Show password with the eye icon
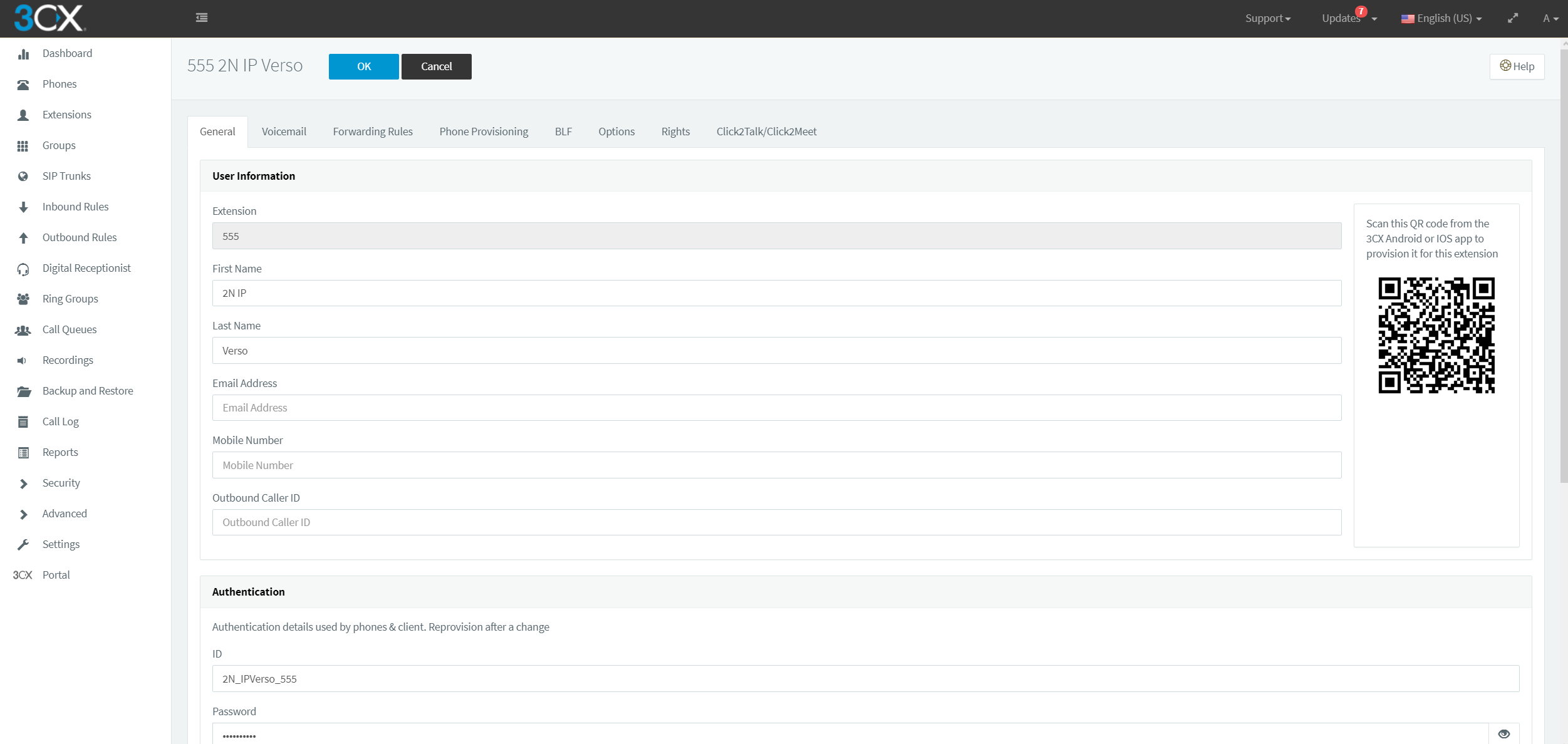Screen dimensions: 1568x744 click(x=1503, y=734)
